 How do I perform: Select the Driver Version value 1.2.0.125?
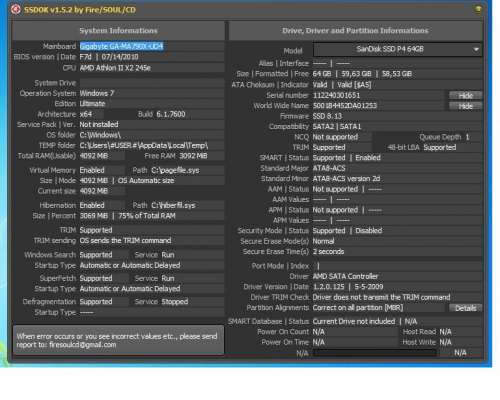tap(328, 287)
